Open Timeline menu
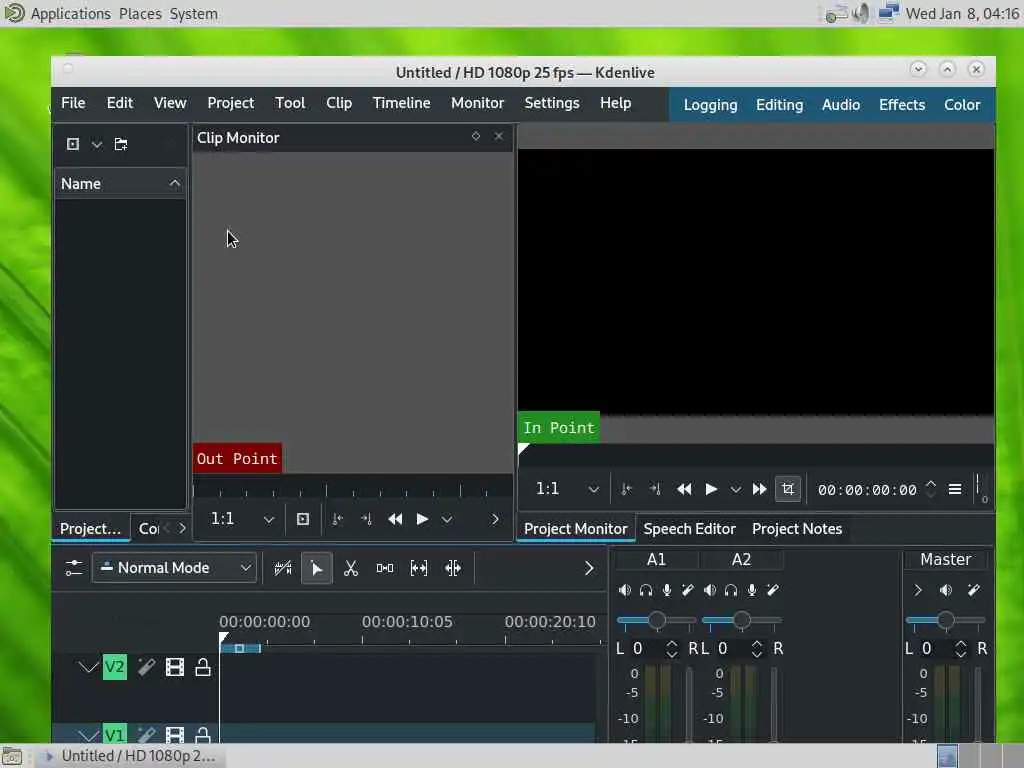This screenshot has height=768, width=1024. coord(402,103)
